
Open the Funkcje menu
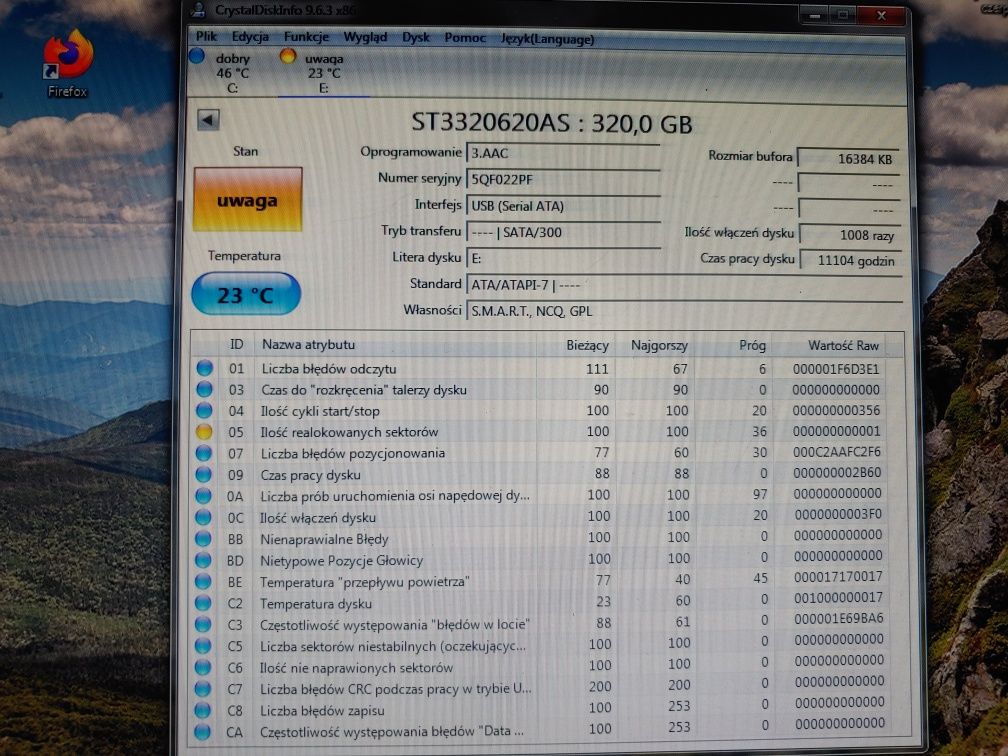(x=306, y=37)
